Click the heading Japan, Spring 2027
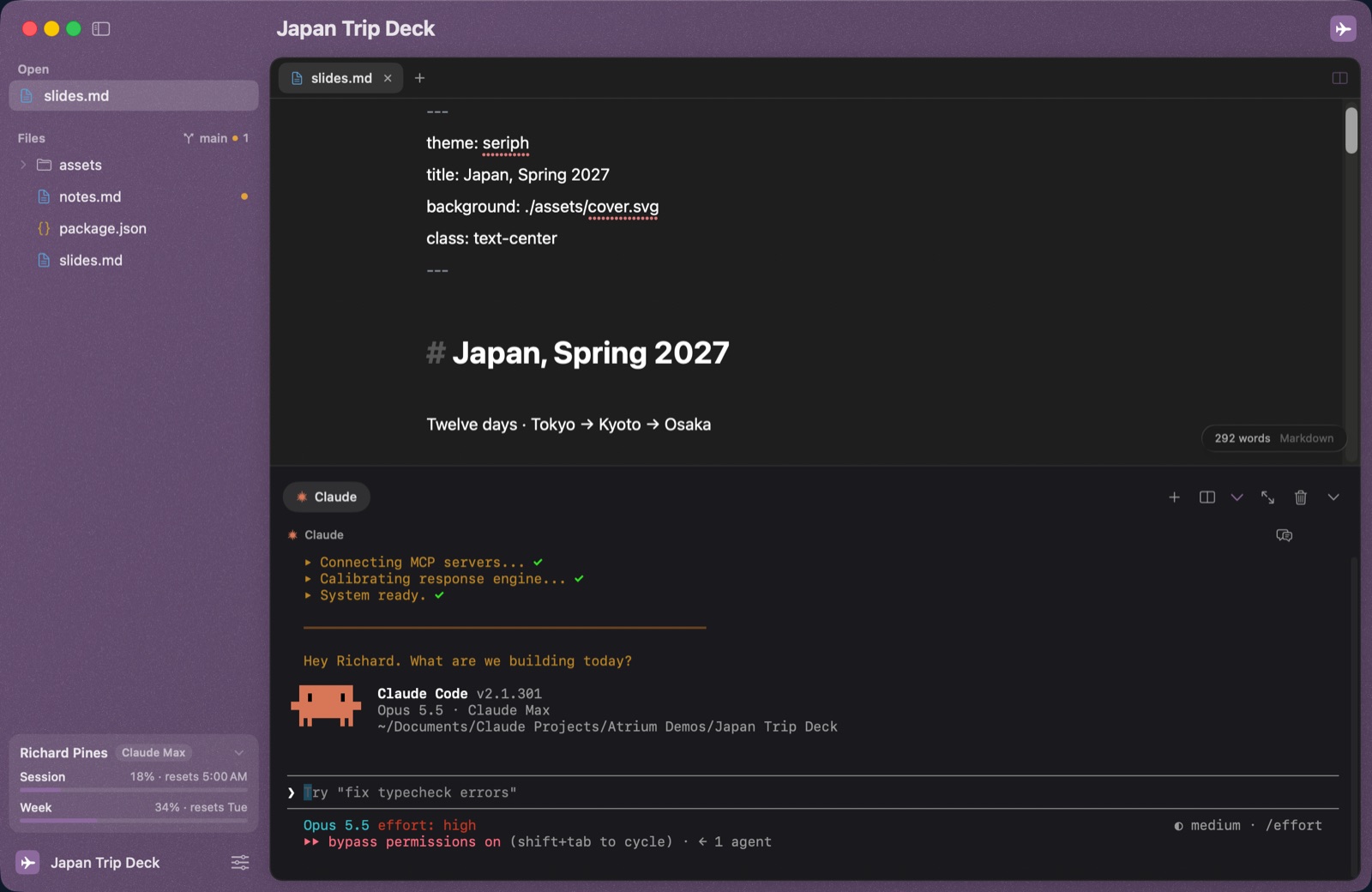The height and width of the screenshot is (892, 1372). coord(591,353)
